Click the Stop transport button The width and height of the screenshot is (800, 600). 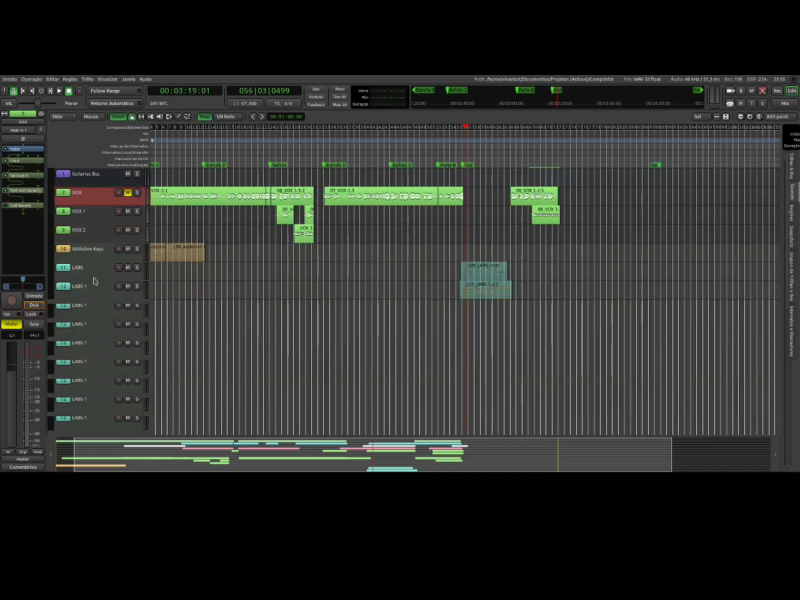68,91
